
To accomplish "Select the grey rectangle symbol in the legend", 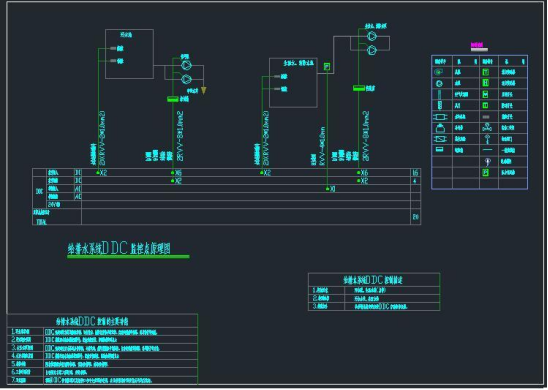I will tap(486, 117).
